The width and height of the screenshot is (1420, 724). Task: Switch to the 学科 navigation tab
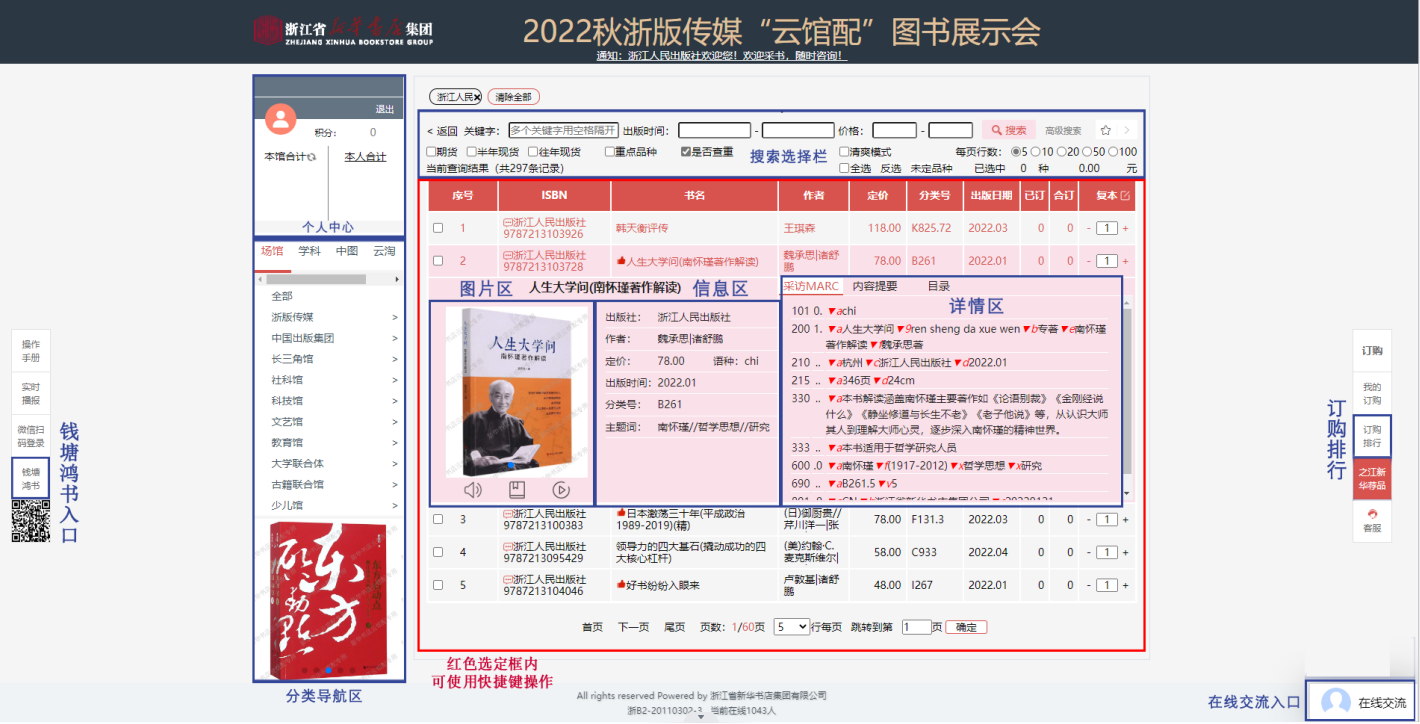(309, 251)
